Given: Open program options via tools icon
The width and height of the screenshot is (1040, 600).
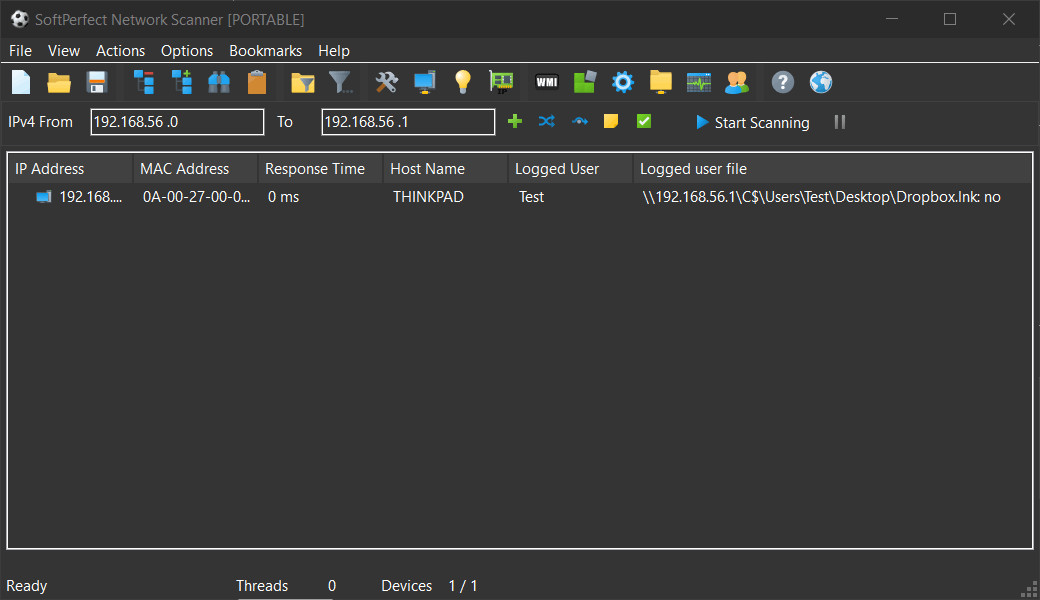Looking at the screenshot, I should (387, 82).
